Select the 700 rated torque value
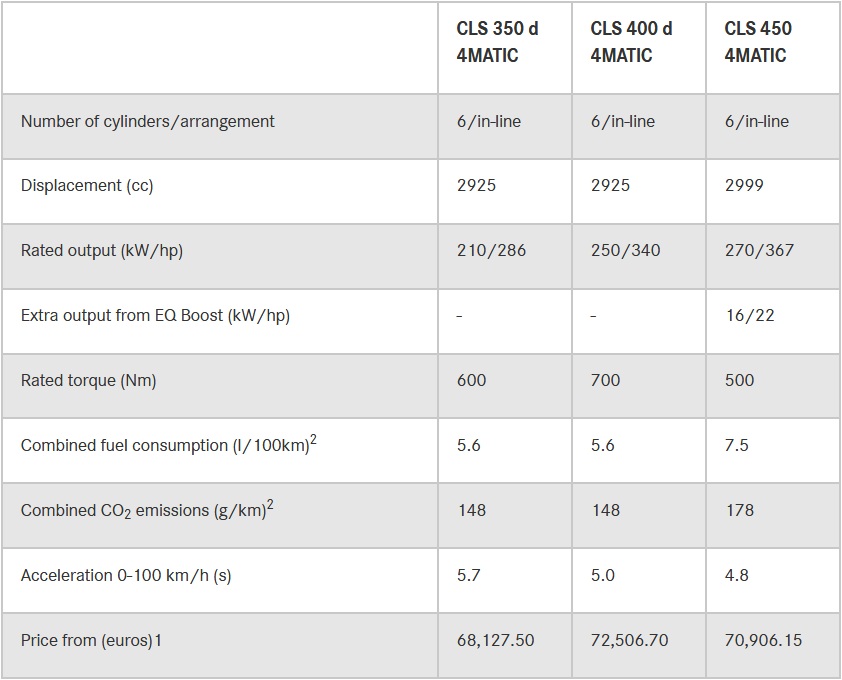Image resolution: width=842 pixels, height=680 pixels. click(x=605, y=380)
